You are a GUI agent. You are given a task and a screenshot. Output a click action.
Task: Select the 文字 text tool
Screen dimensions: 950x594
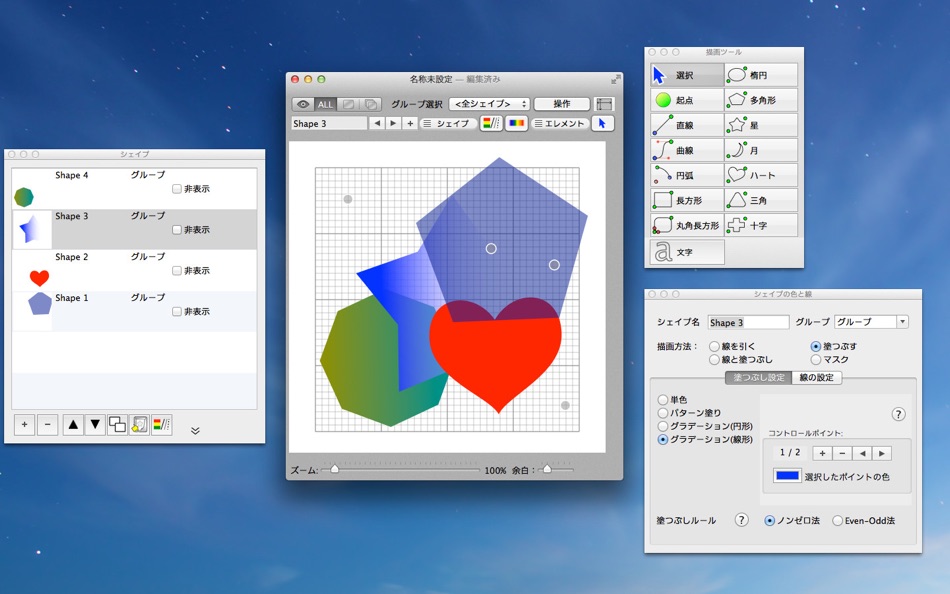click(687, 252)
